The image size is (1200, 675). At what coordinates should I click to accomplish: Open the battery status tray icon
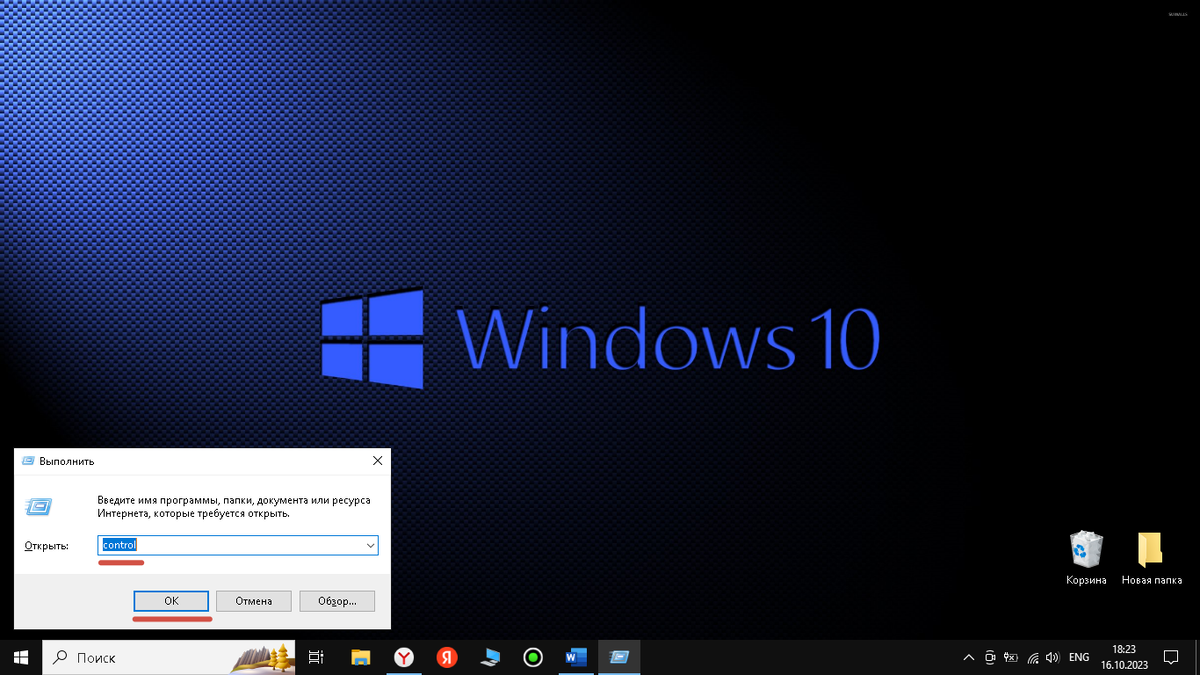point(1010,658)
